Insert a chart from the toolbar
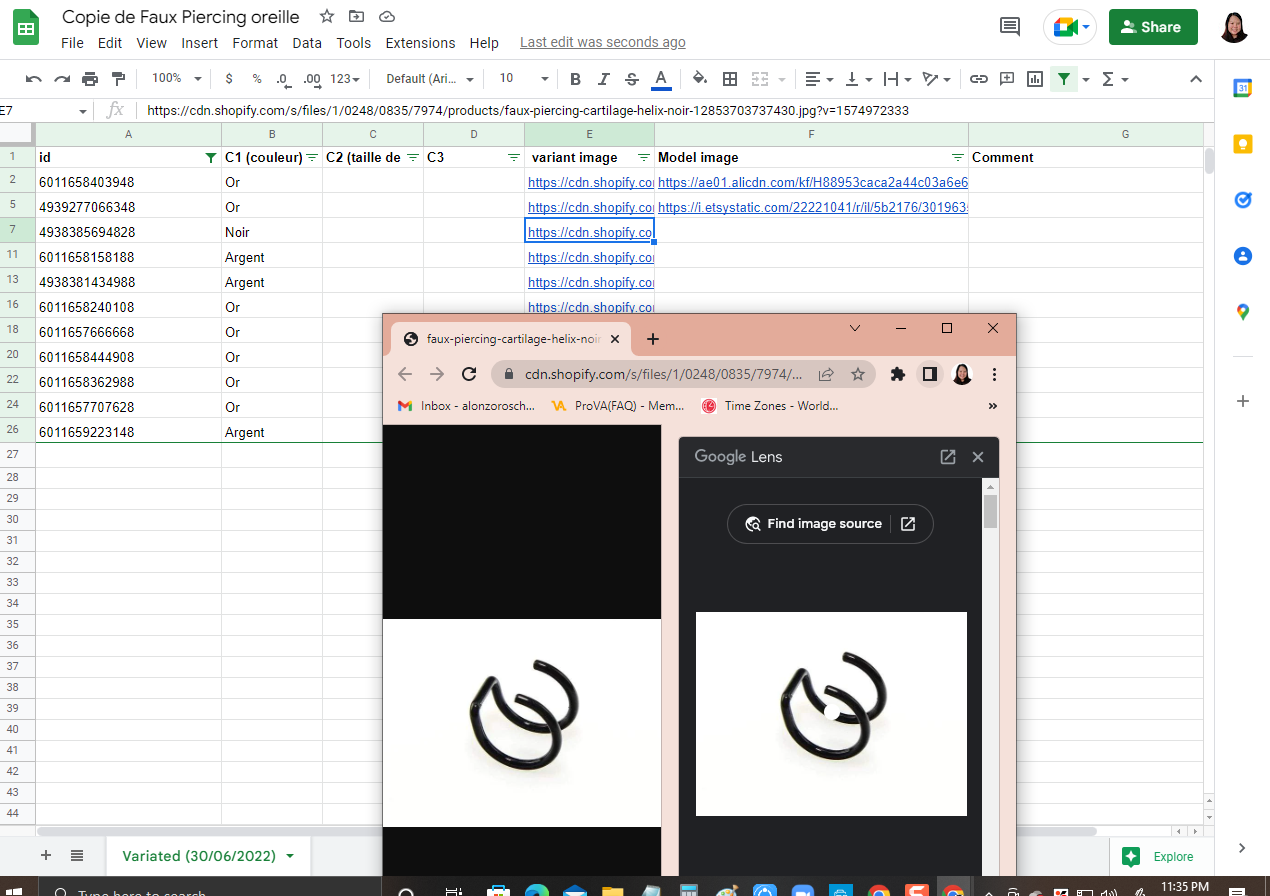The width and height of the screenshot is (1270, 896). 1035,79
